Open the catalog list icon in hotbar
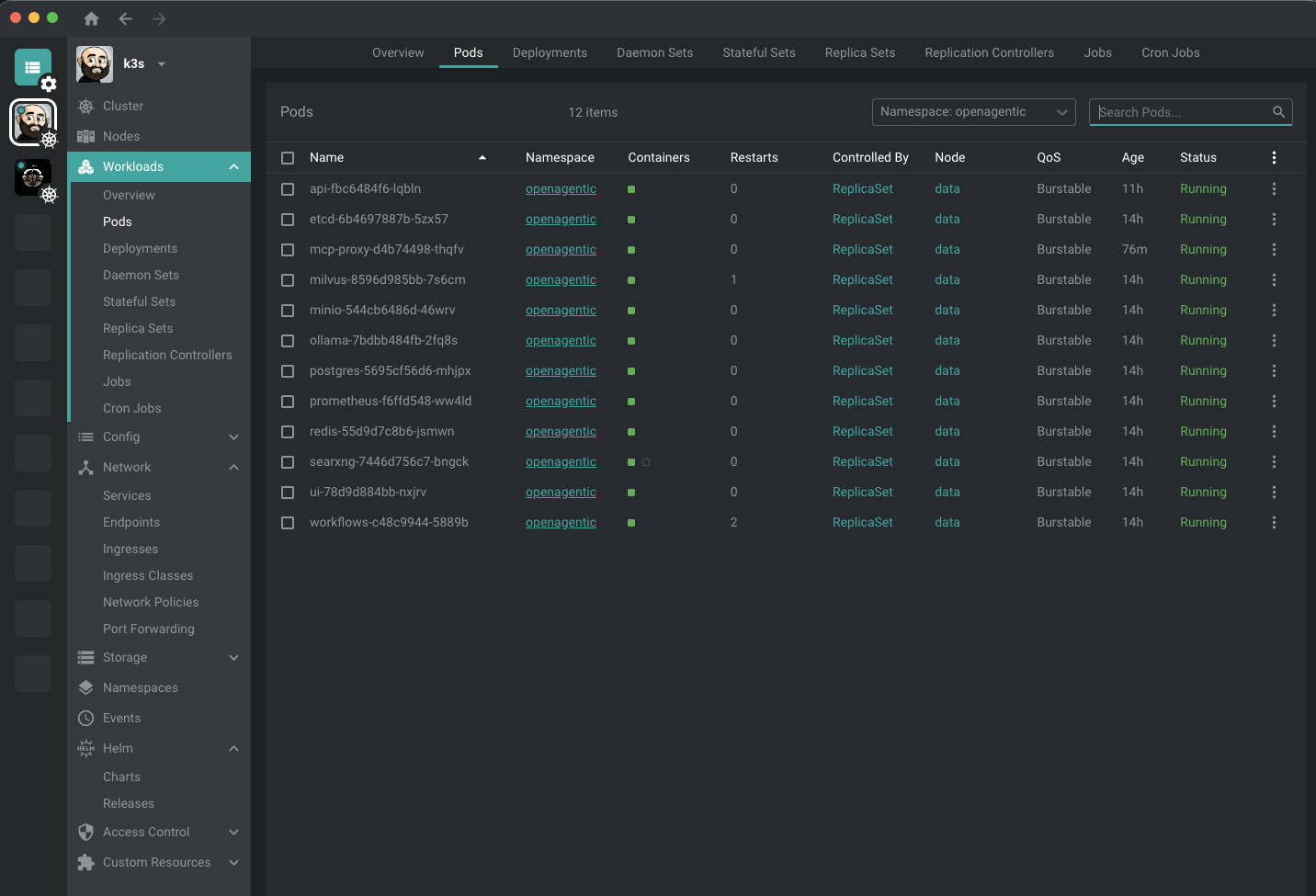Viewport: 1316px width, 896px height. pyautogui.click(x=32, y=67)
